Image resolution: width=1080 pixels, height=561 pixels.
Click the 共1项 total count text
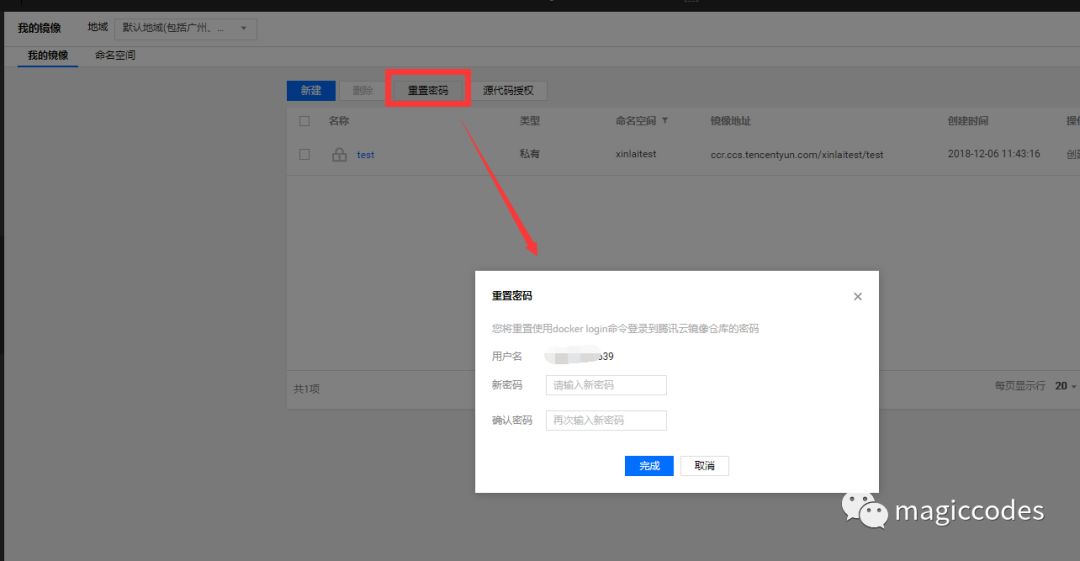point(307,389)
